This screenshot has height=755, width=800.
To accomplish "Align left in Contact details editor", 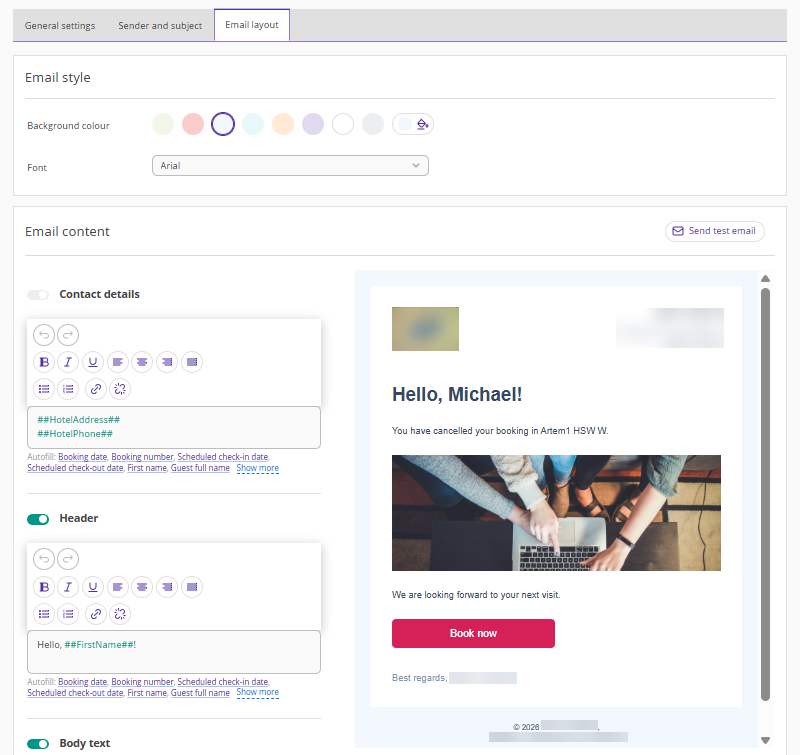I will pyautogui.click(x=117, y=362).
